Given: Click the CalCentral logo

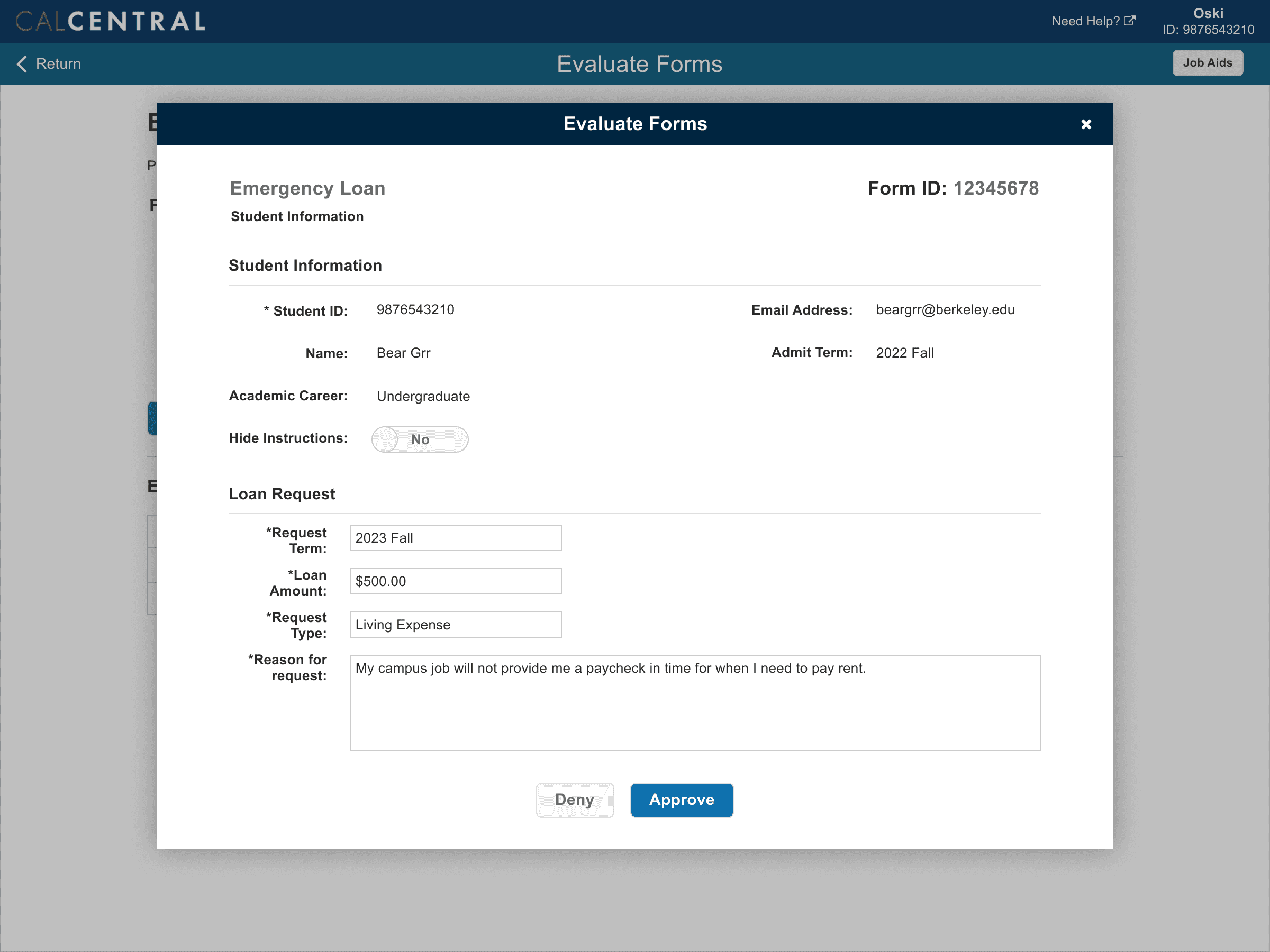Looking at the screenshot, I should [x=110, y=21].
